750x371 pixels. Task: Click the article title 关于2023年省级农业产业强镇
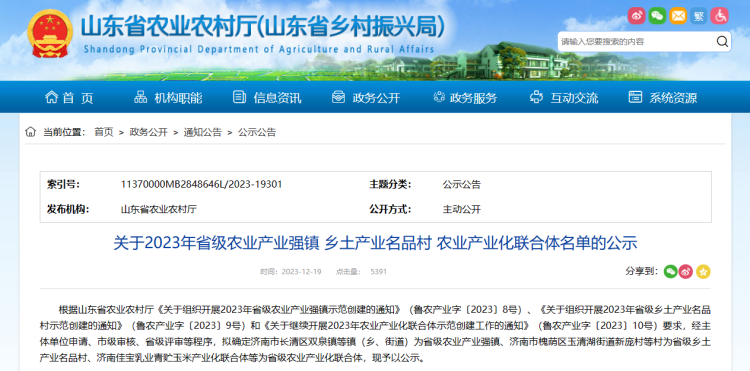click(375, 243)
